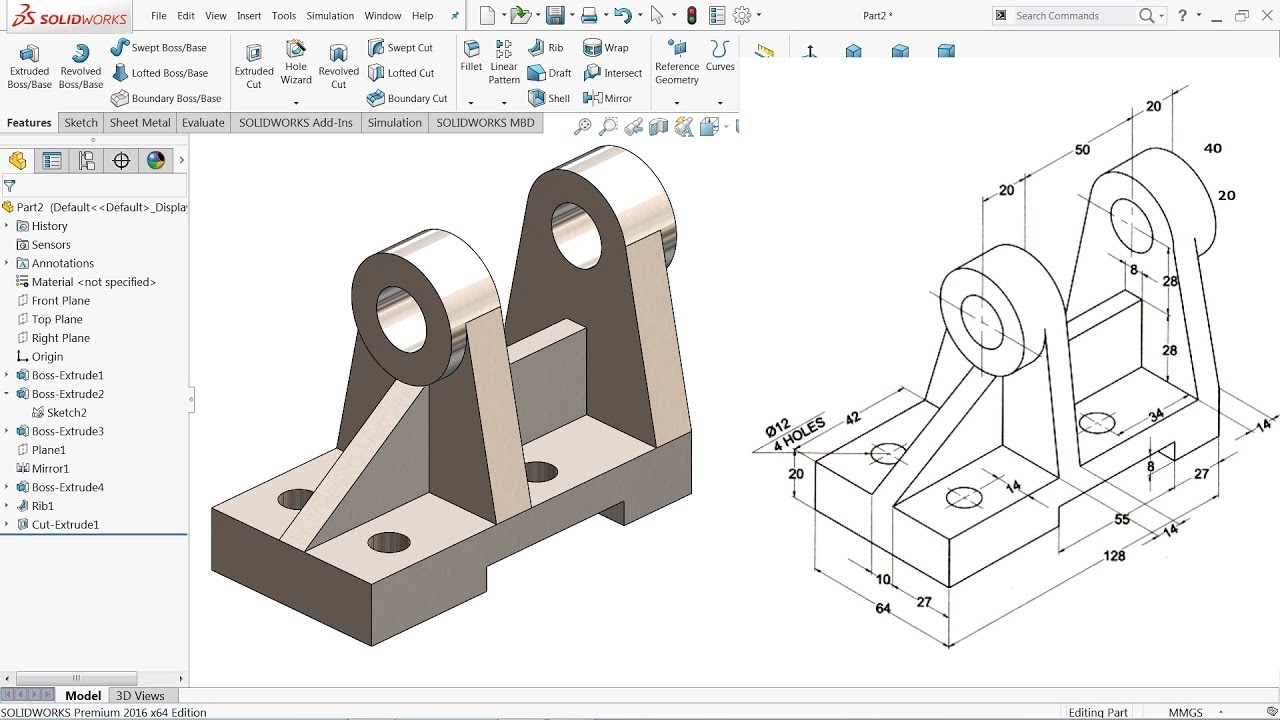Choose the Fillet feature tool

(471, 57)
